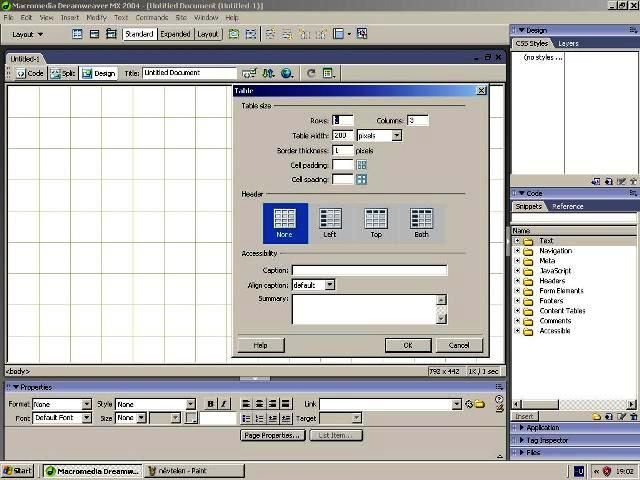Click the refresh design view icon
640x480 pixels.
coord(312,73)
